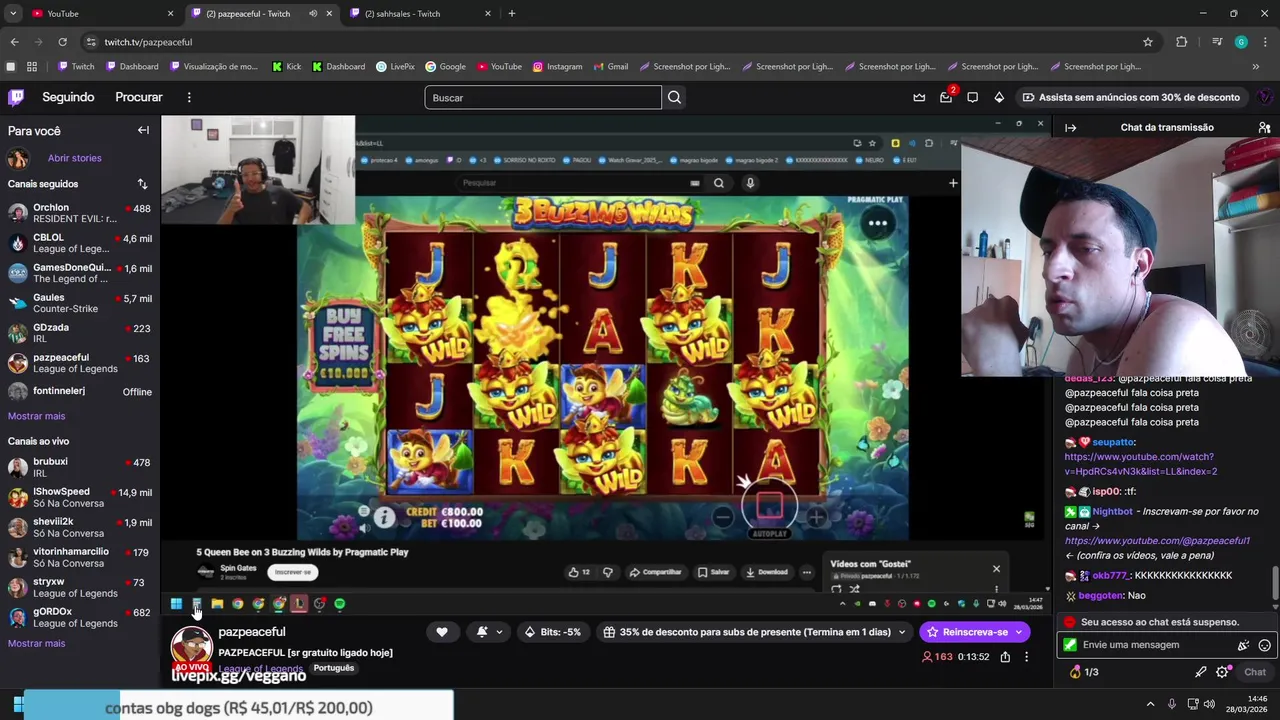This screenshot has width=1280, height=720.
Task: Open Nightbot's youtube.com/@pazpeaceful1 link
Action: [1157, 541]
